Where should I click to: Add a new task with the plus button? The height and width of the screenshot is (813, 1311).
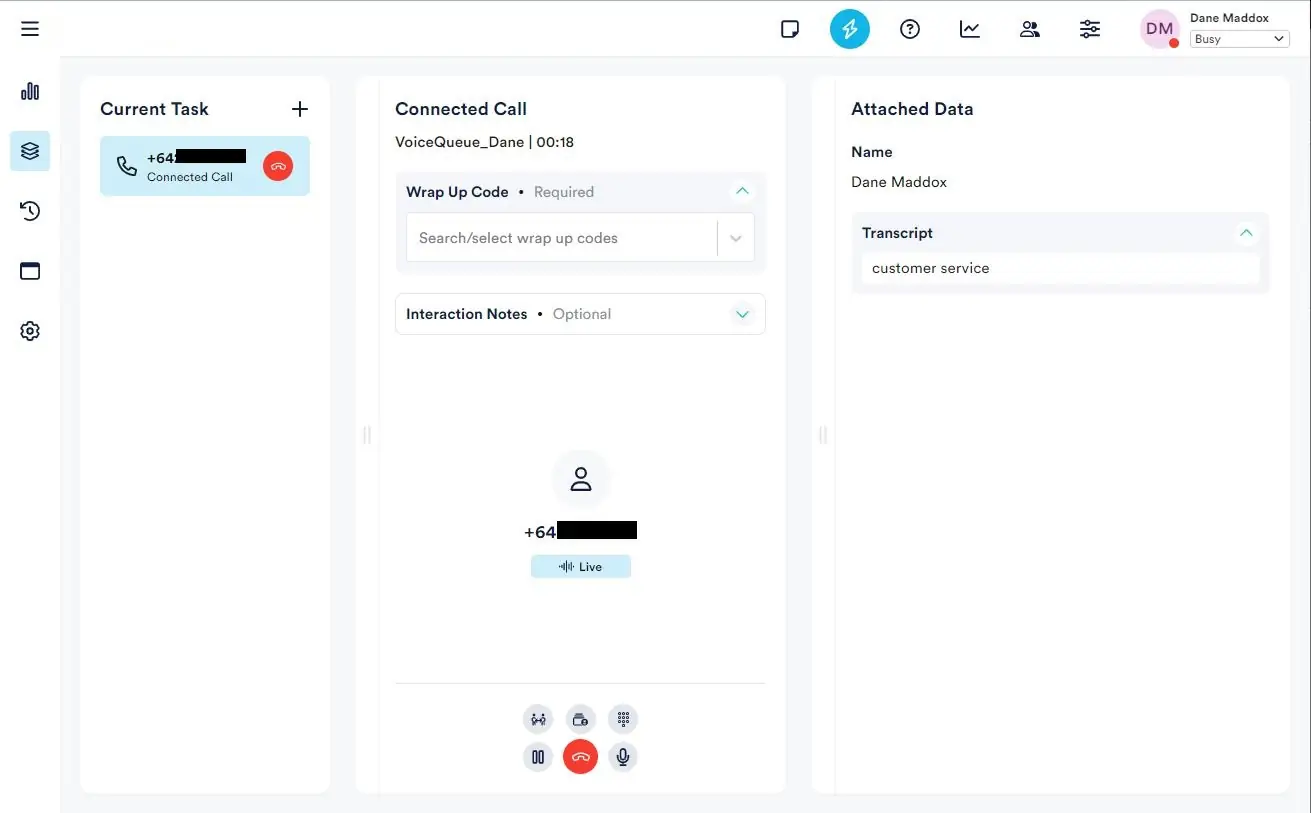tap(299, 109)
